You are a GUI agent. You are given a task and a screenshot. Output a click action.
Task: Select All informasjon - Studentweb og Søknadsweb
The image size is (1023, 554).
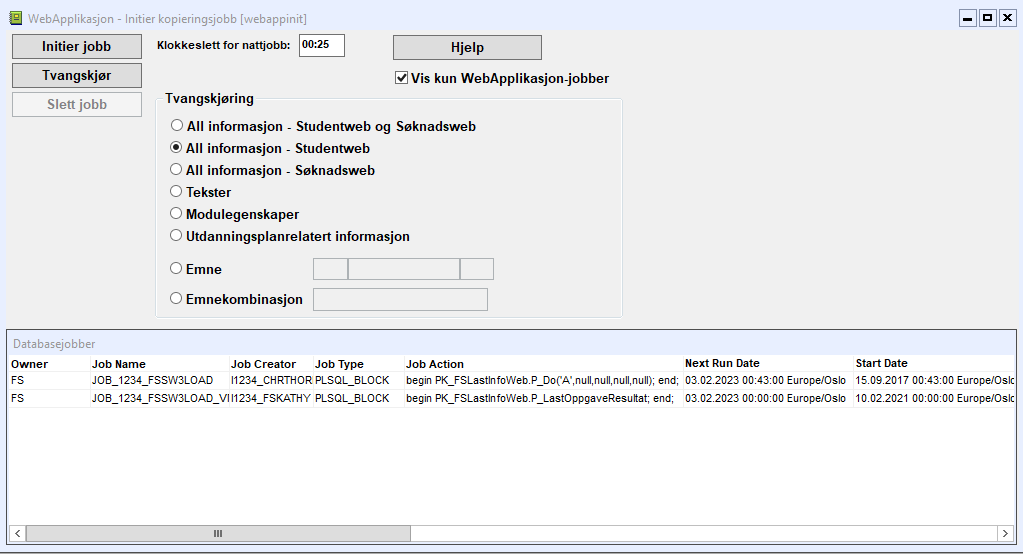(176, 125)
